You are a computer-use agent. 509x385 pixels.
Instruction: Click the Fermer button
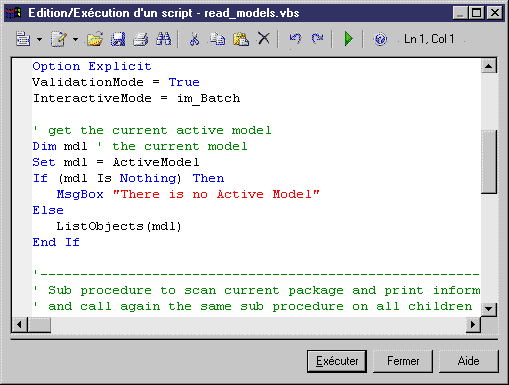[x=403, y=361]
